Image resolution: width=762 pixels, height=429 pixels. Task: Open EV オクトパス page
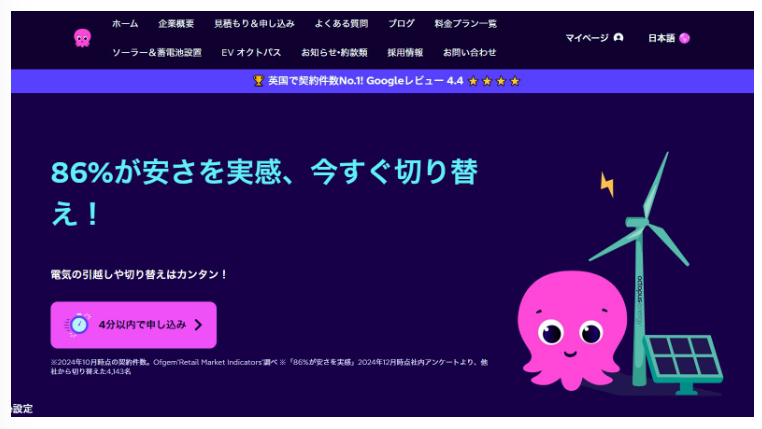point(251,52)
